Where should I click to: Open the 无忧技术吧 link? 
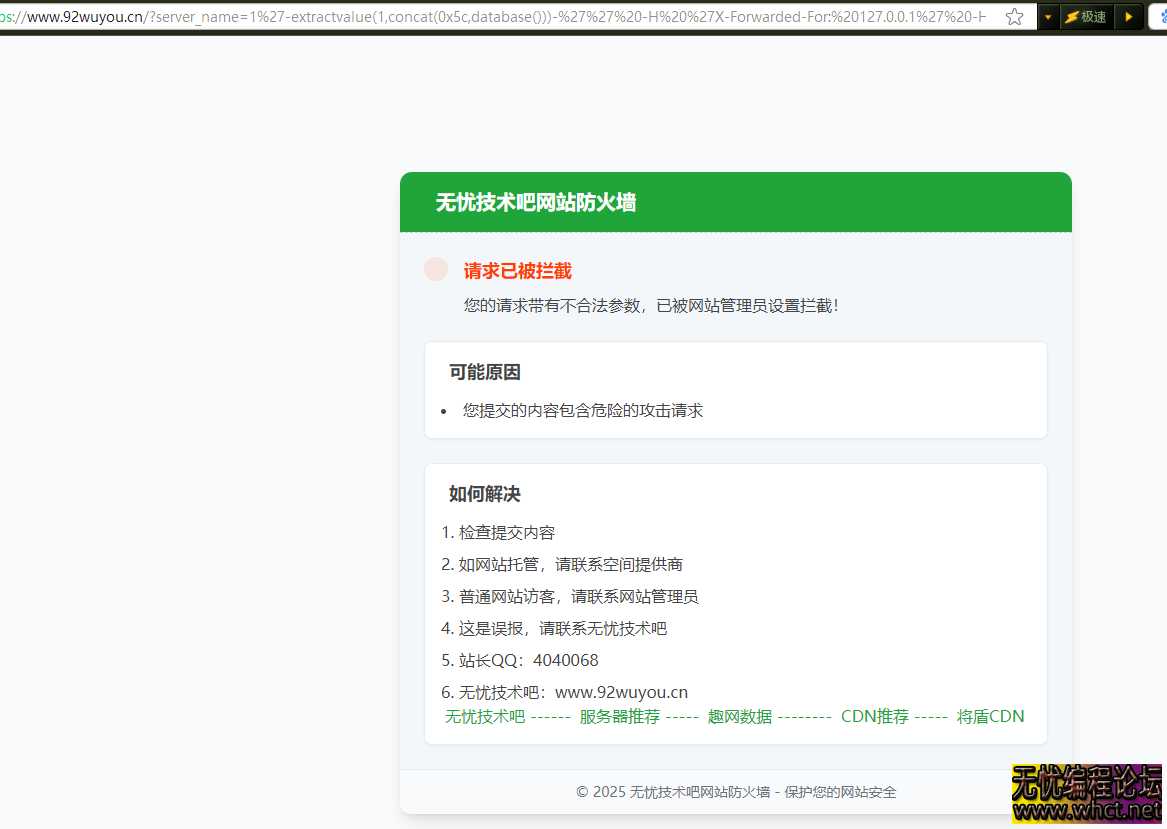484,716
